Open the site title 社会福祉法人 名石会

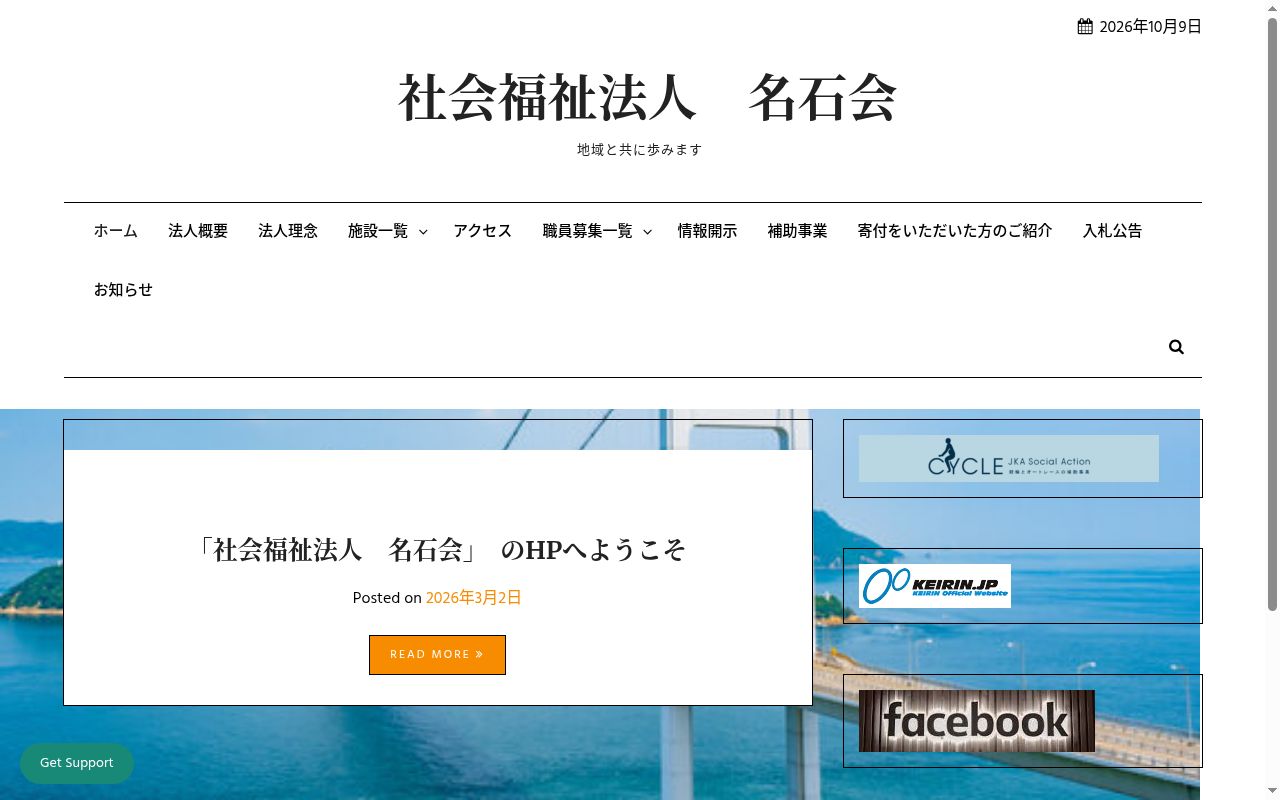click(x=647, y=98)
